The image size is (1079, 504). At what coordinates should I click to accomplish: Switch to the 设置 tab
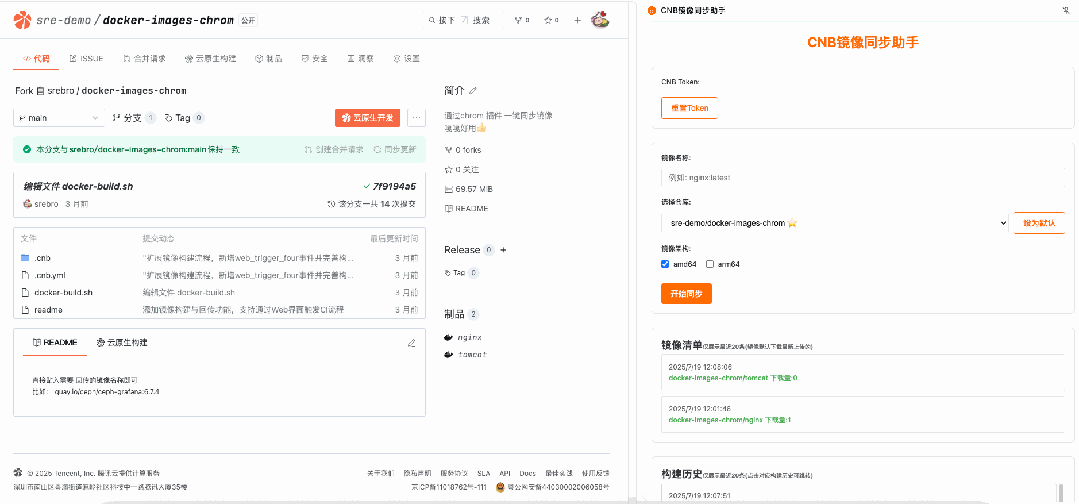pyautogui.click(x=406, y=59)
